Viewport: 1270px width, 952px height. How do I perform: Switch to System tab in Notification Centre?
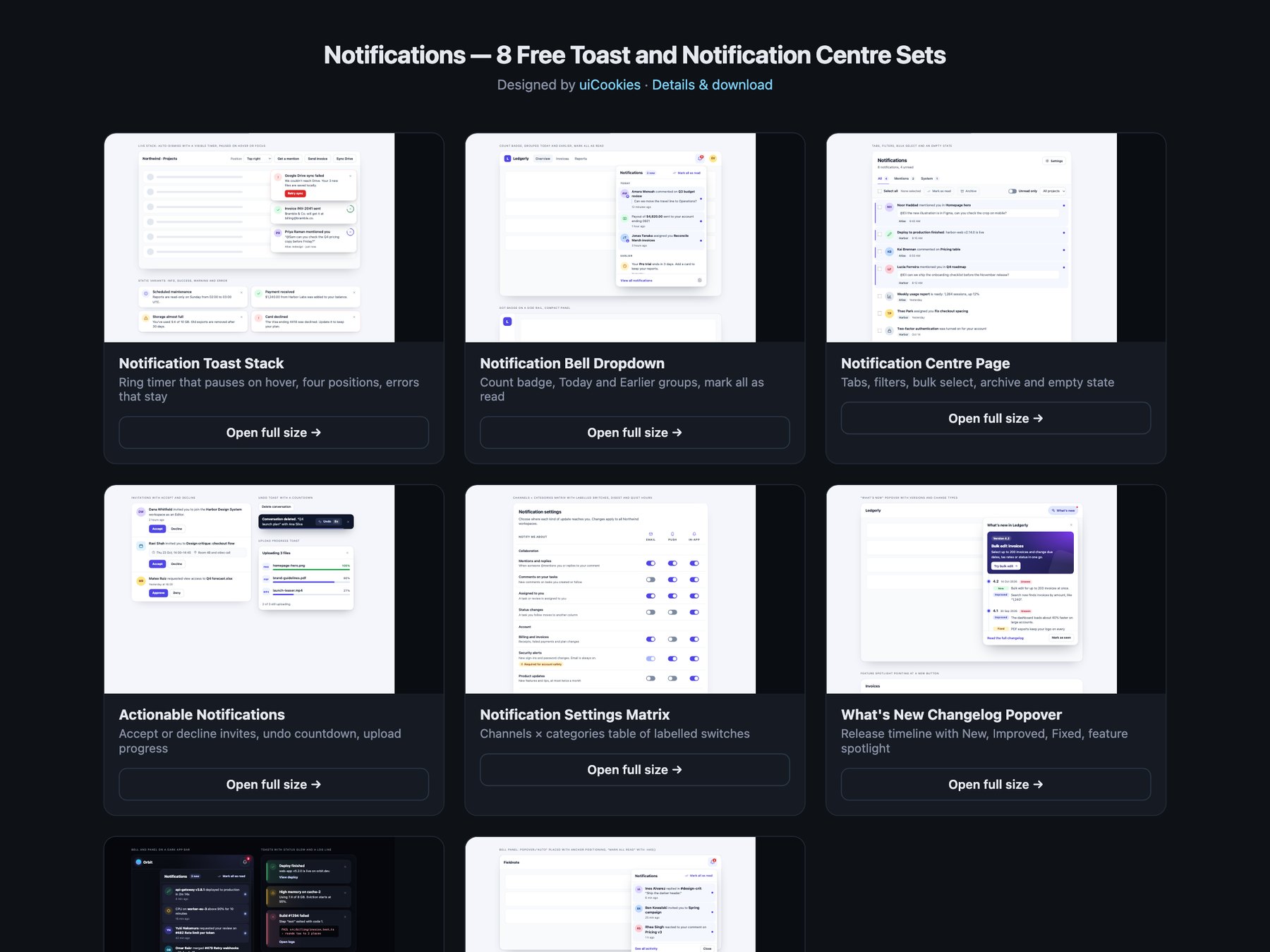pos(929,178)
